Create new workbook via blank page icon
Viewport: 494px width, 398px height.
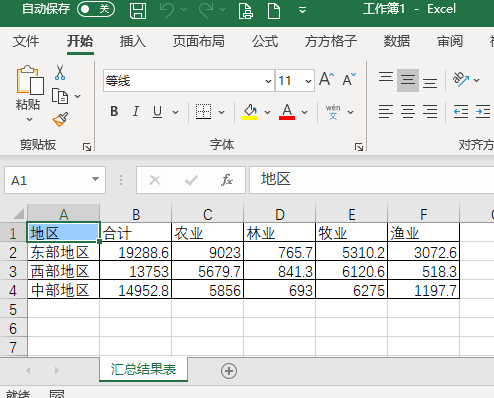click(274, 10)
